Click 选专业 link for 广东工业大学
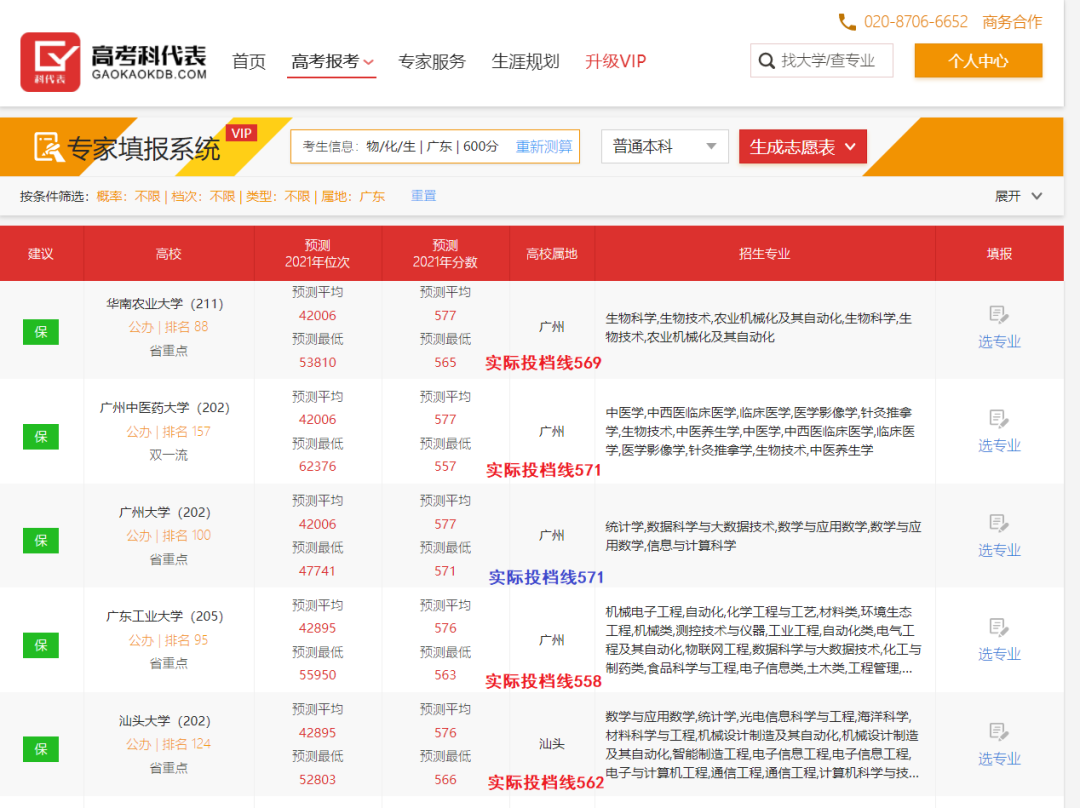Image resolution: width=1080 pixels, height=808 pixels. (999, 654)
